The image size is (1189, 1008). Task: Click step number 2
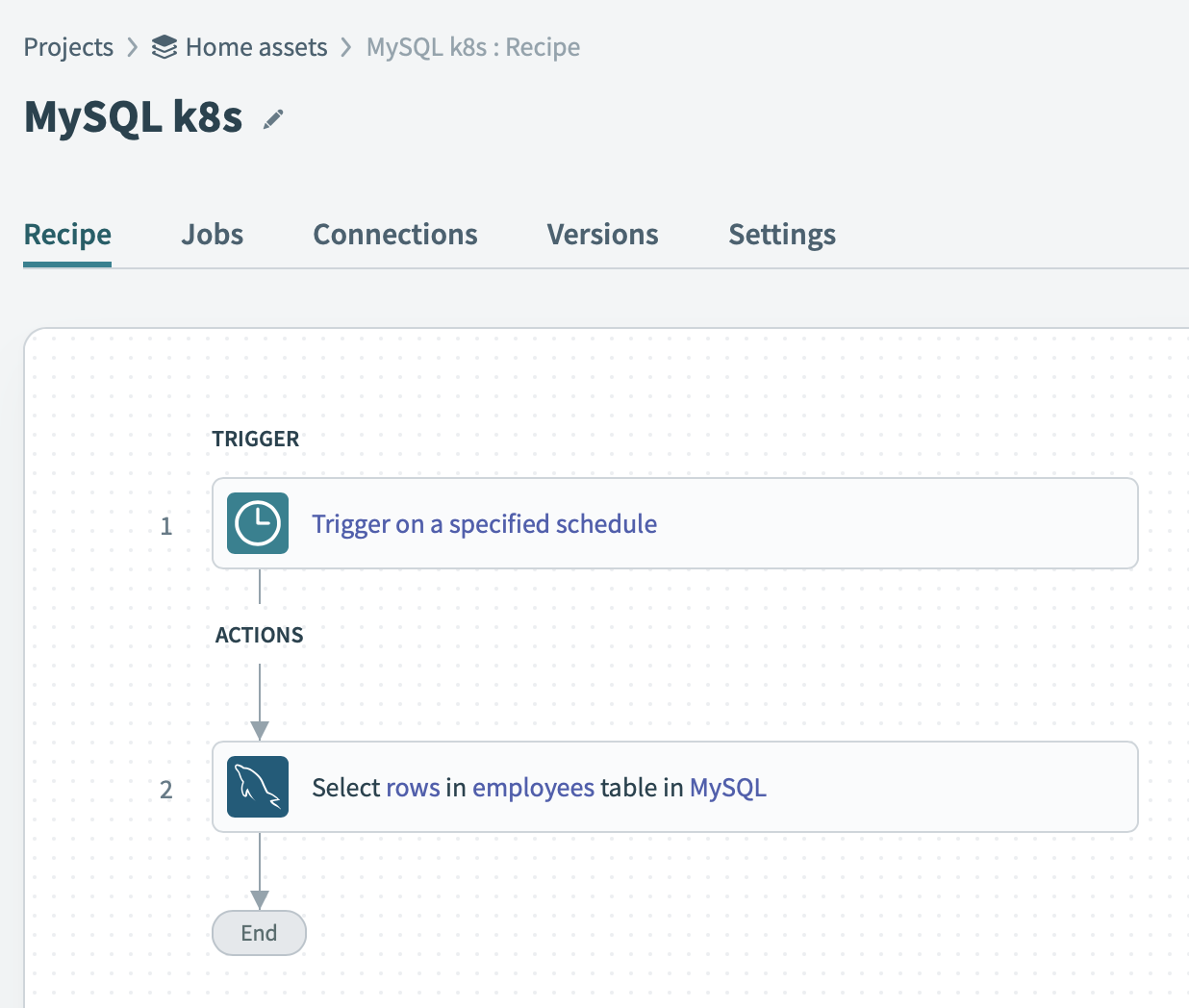166,790
